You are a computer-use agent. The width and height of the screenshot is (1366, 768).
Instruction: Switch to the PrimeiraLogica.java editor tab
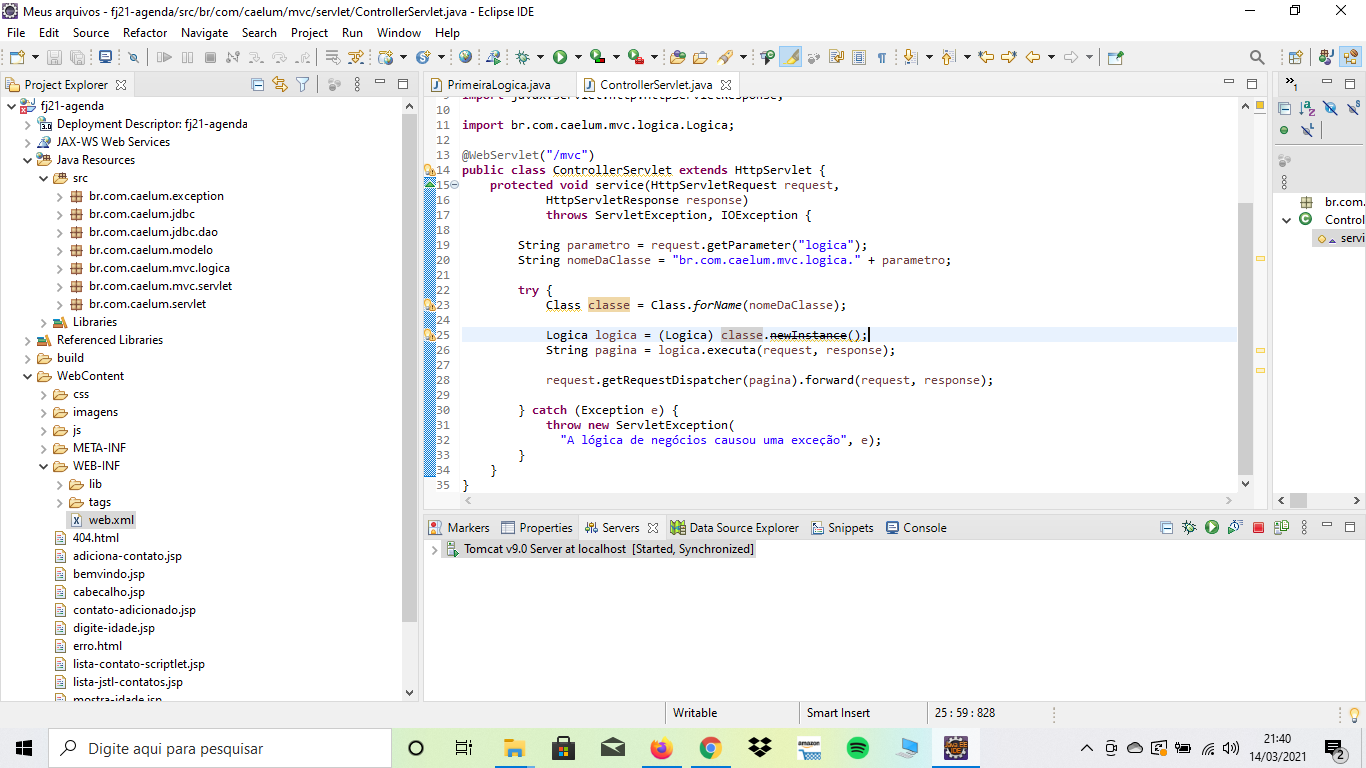[498, 85]
